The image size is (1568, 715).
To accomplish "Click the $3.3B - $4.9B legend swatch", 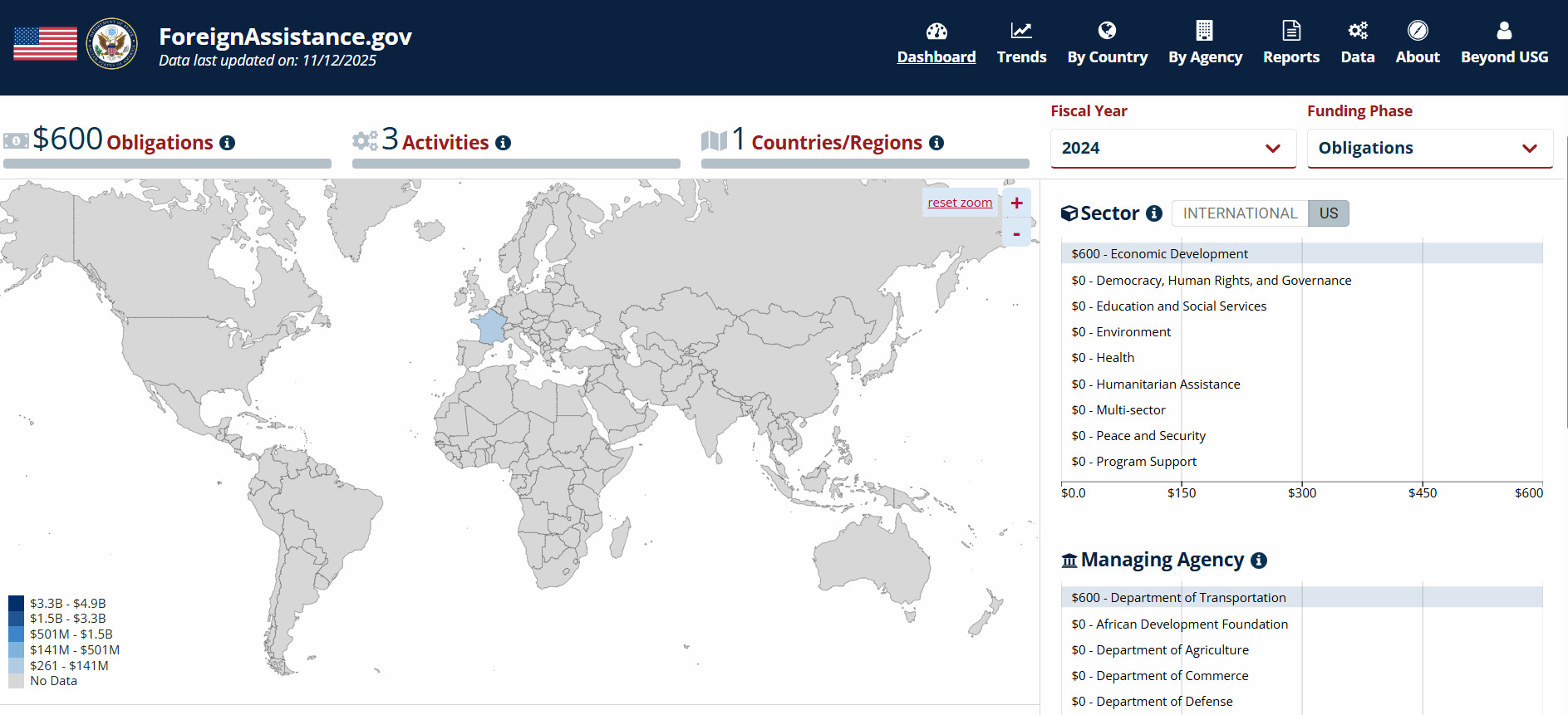I will point(16,603).
